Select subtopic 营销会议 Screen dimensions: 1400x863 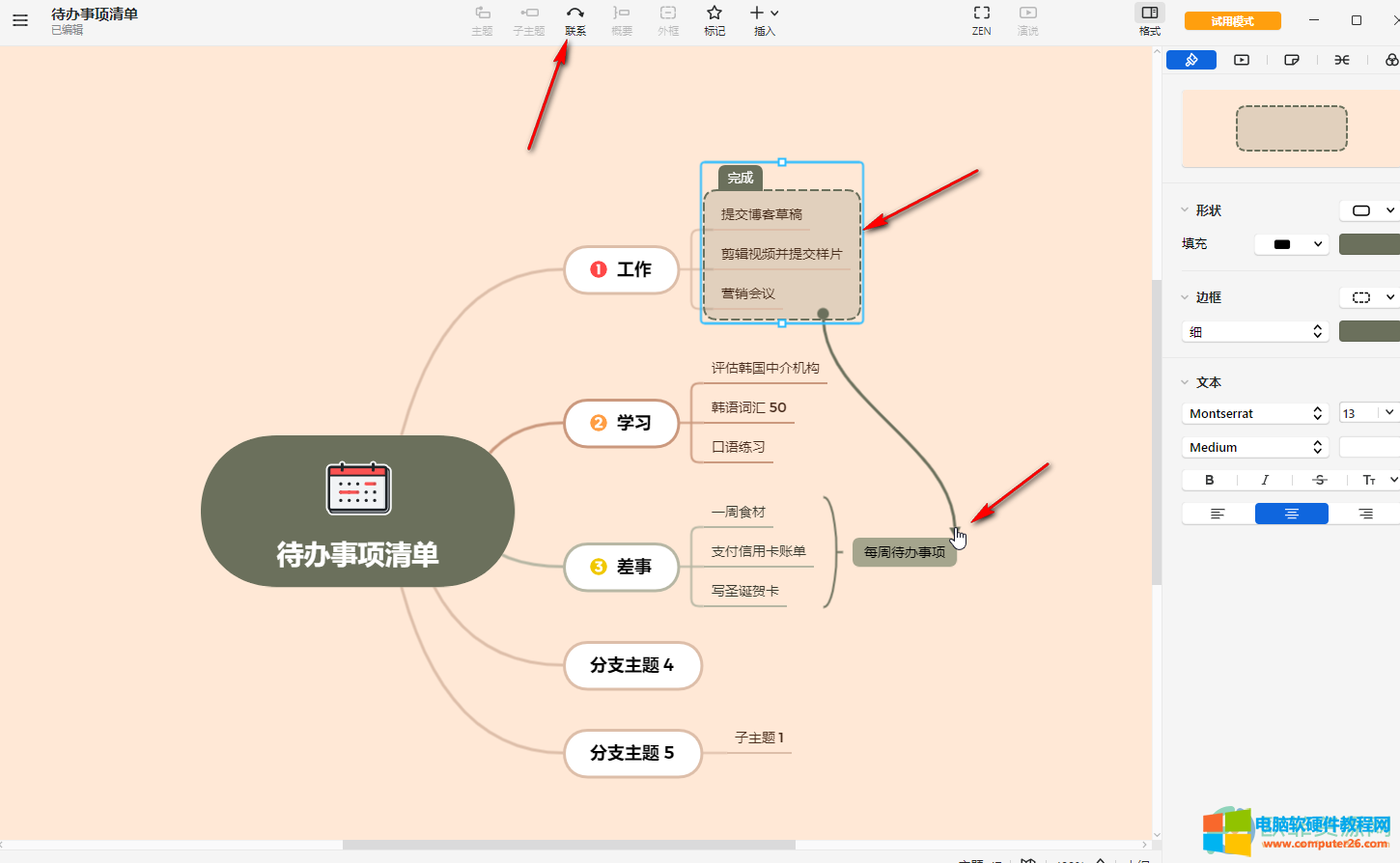pos(748,293)
